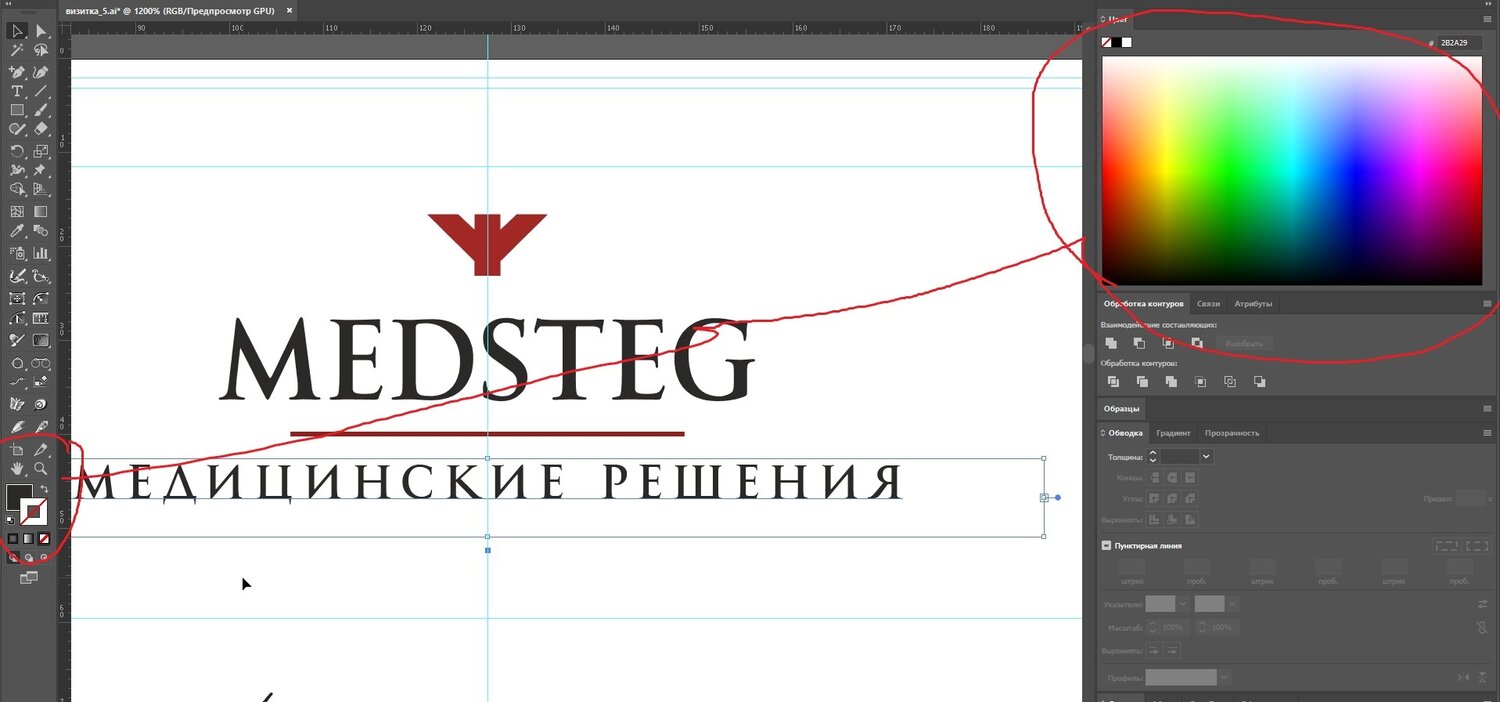The image size is (1500, 702).
Task: Open the Color panel options menu
Action: tap(1487, 19)
